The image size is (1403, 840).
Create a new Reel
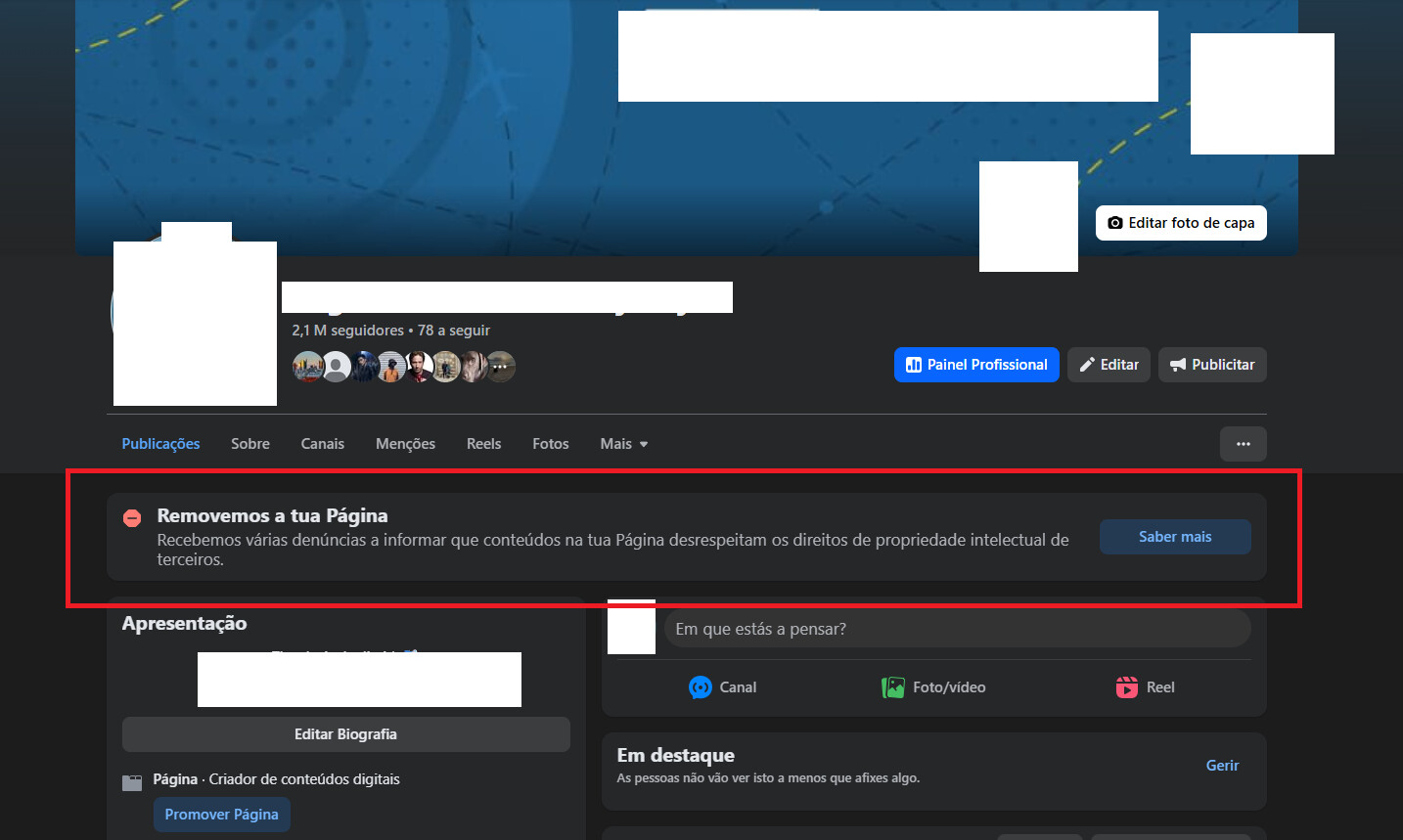click(1145, 687)
